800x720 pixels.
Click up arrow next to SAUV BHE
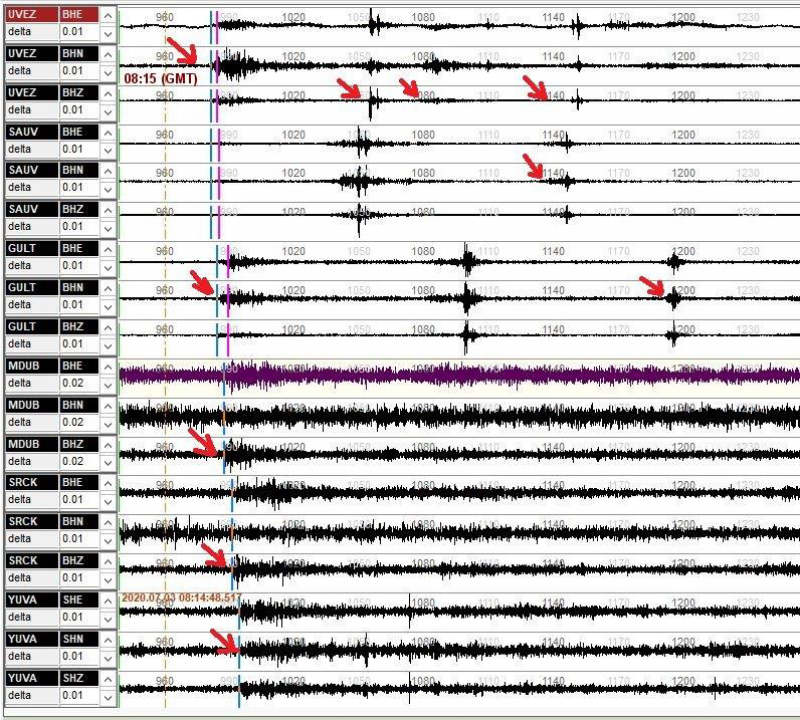[x=108, y=133]
